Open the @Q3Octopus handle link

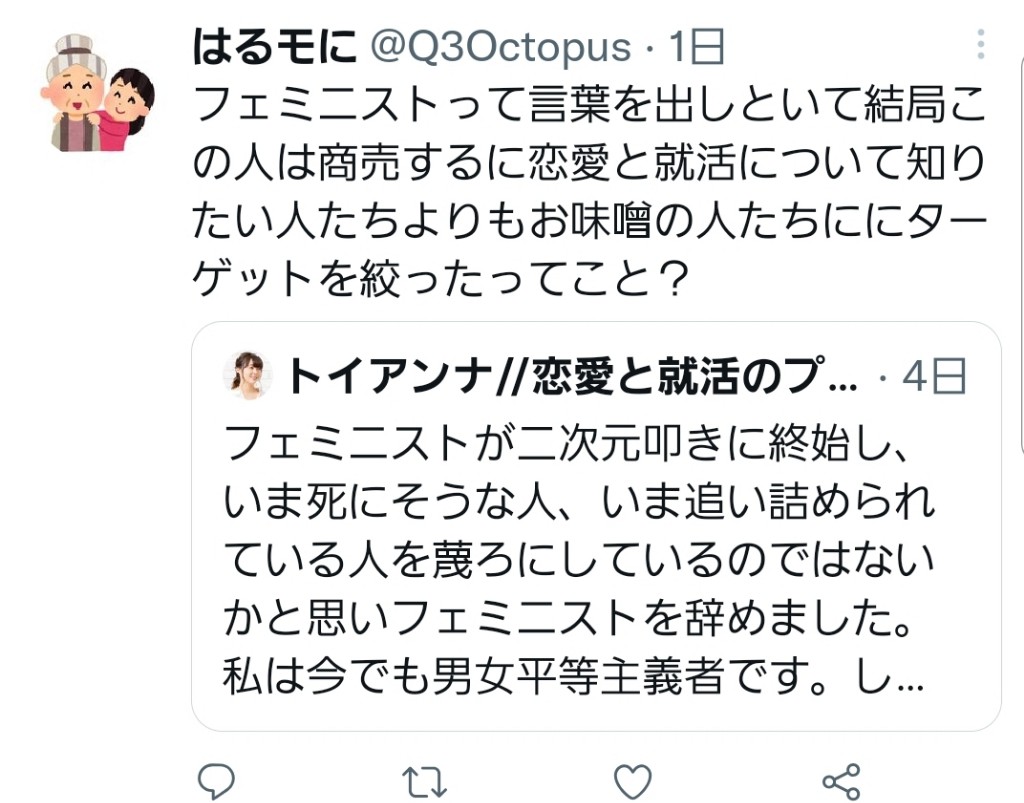pos(501,47)
